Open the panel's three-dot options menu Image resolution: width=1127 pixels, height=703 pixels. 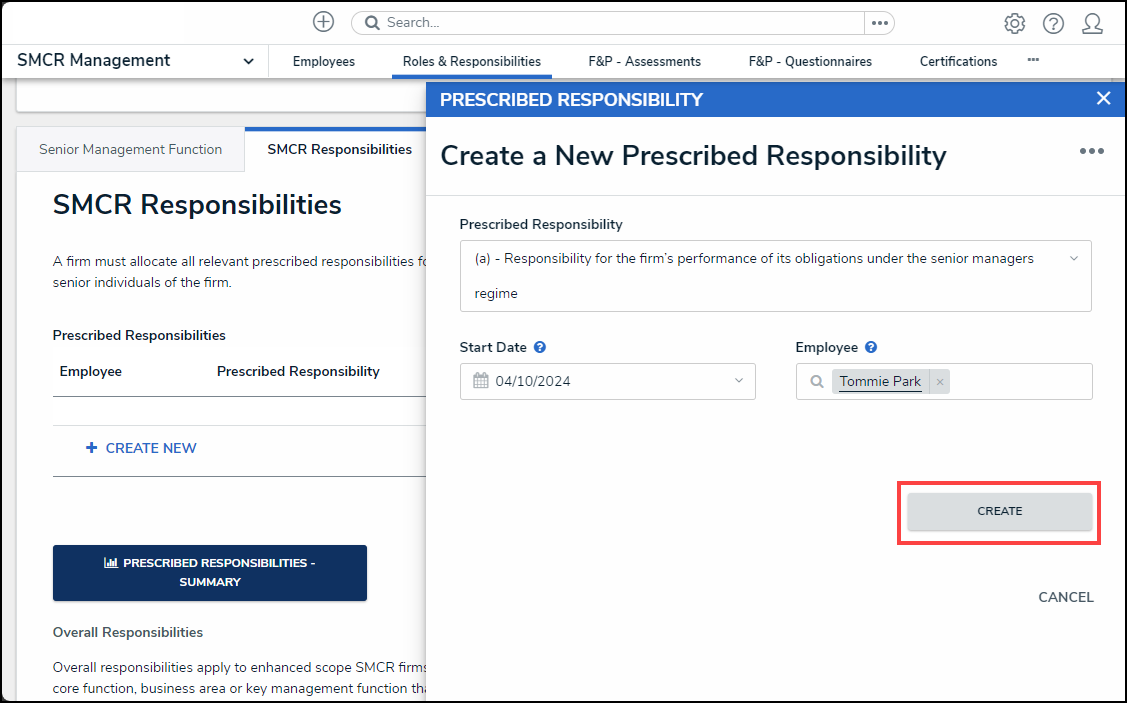click(1091, 151)
